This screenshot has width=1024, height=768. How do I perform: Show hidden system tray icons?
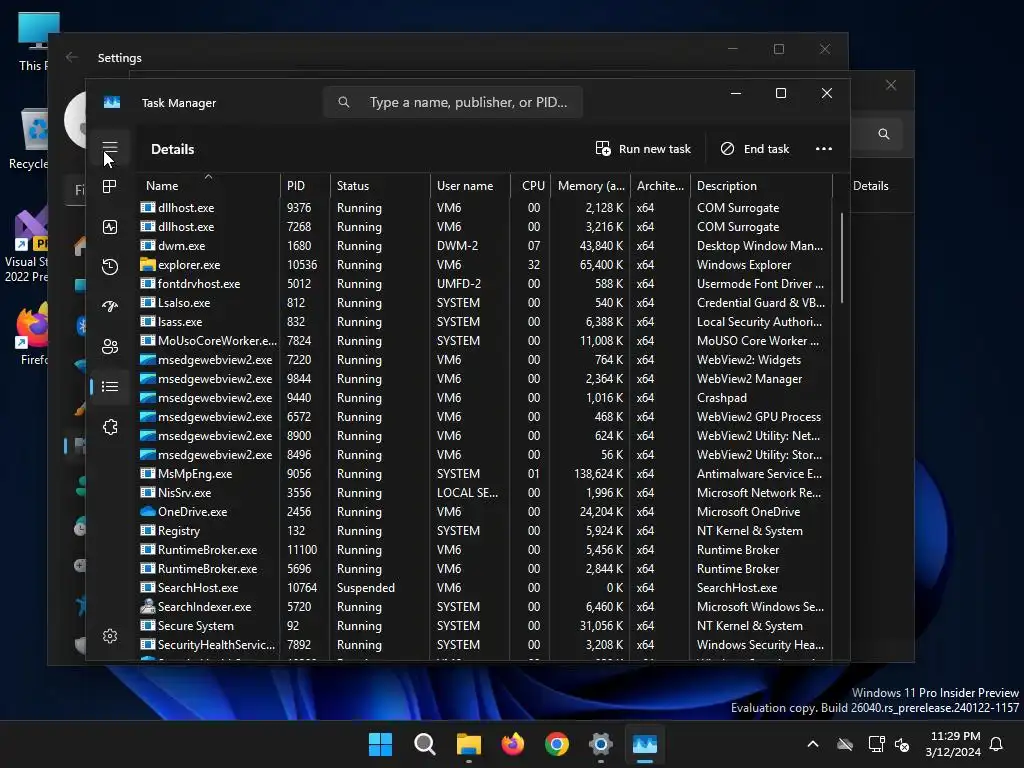[813, 744]
